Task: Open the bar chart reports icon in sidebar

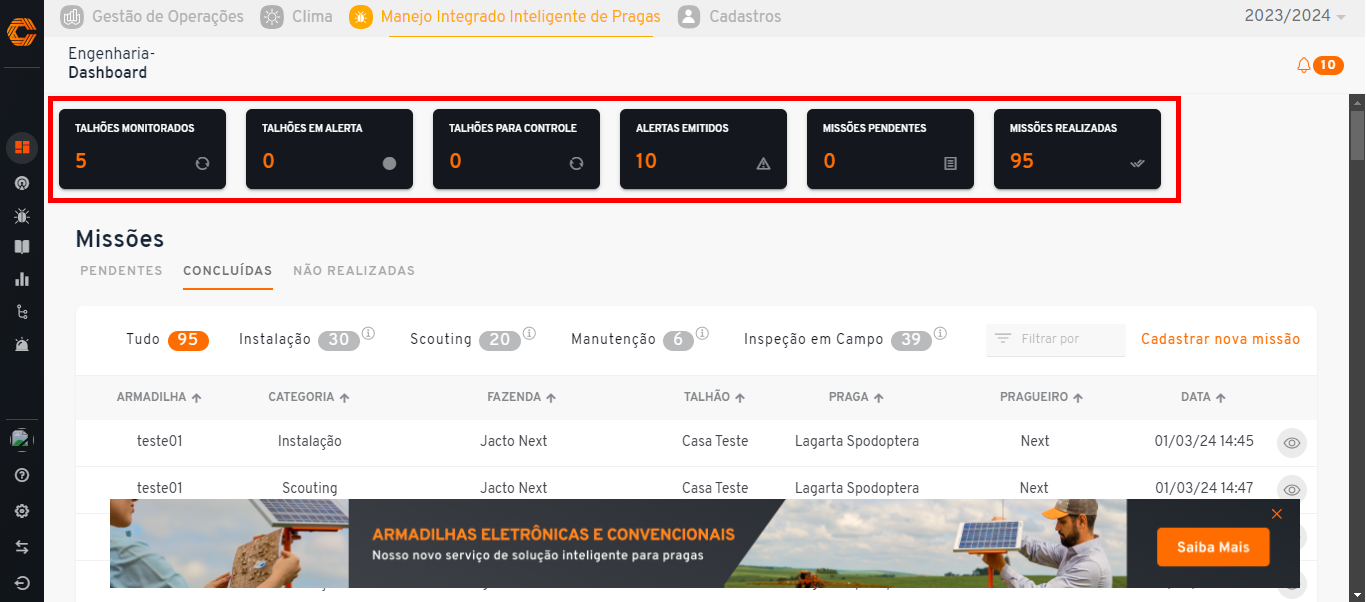Action: pyautogui.click(x=22, y=279)
